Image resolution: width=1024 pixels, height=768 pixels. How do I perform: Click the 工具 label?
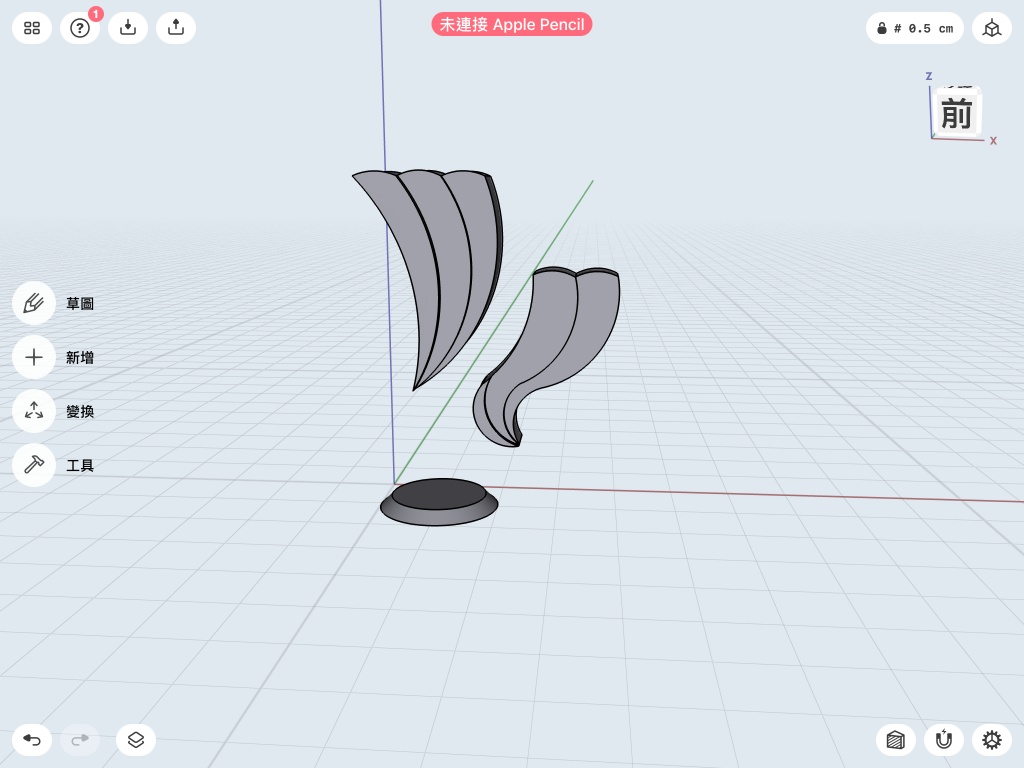point(80,466)
